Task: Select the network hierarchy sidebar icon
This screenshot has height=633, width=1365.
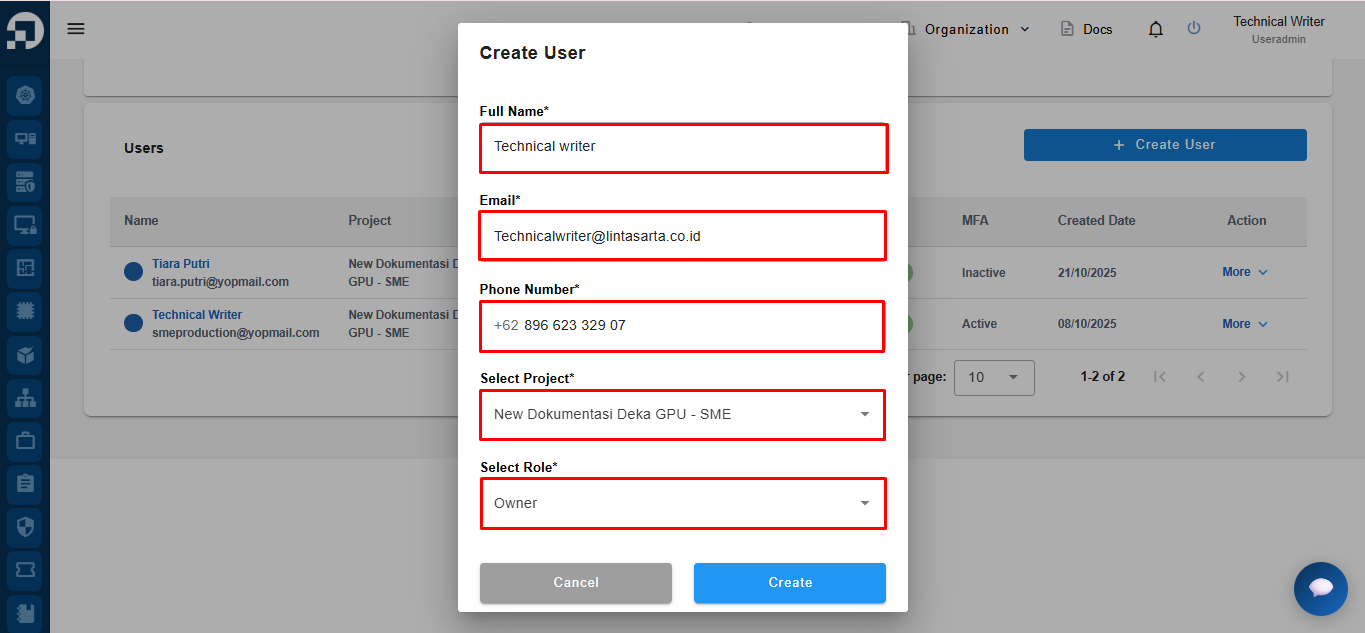Action: (25, 397)
